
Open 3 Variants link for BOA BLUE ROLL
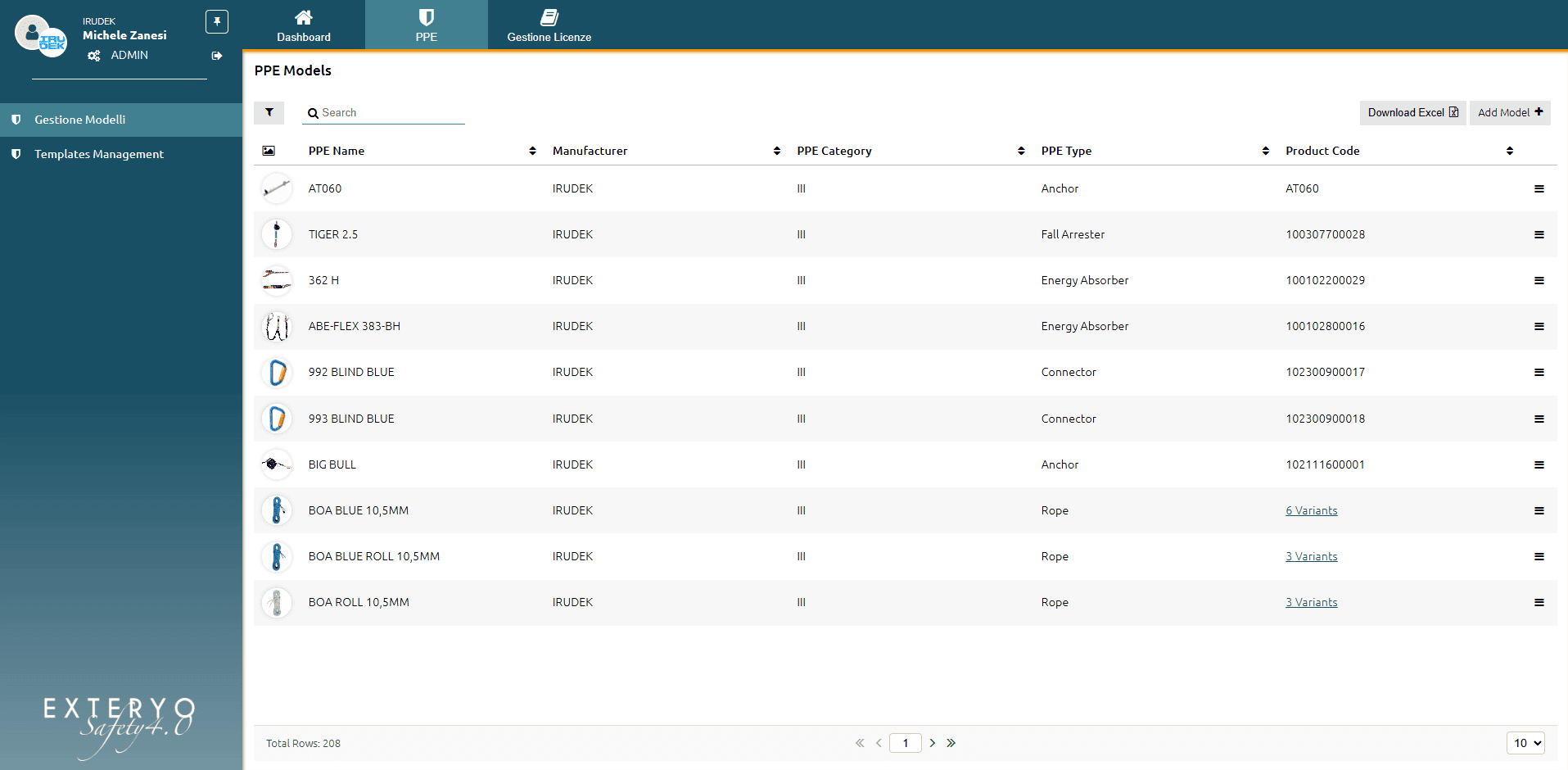pos(1311,556)
